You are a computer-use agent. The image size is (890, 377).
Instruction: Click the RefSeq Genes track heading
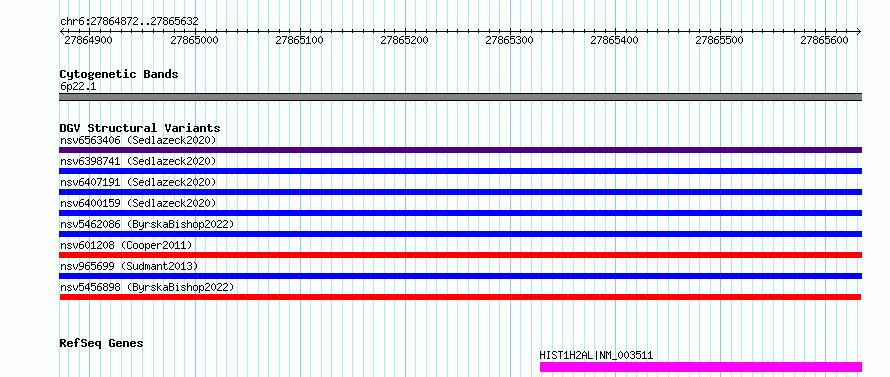(102, 344)
